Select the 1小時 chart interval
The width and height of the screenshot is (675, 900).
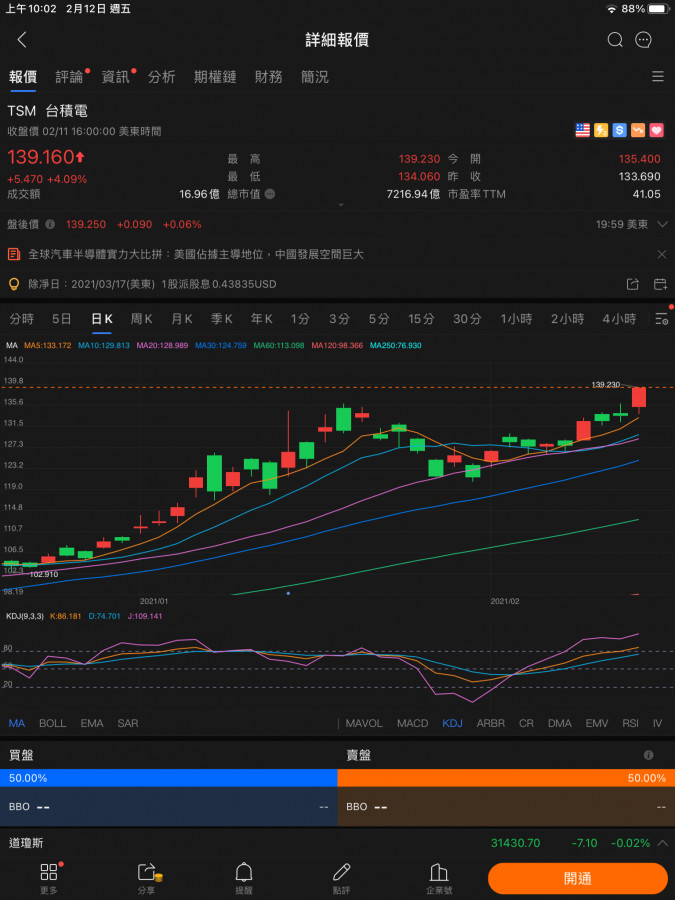(x=516, y=319)
